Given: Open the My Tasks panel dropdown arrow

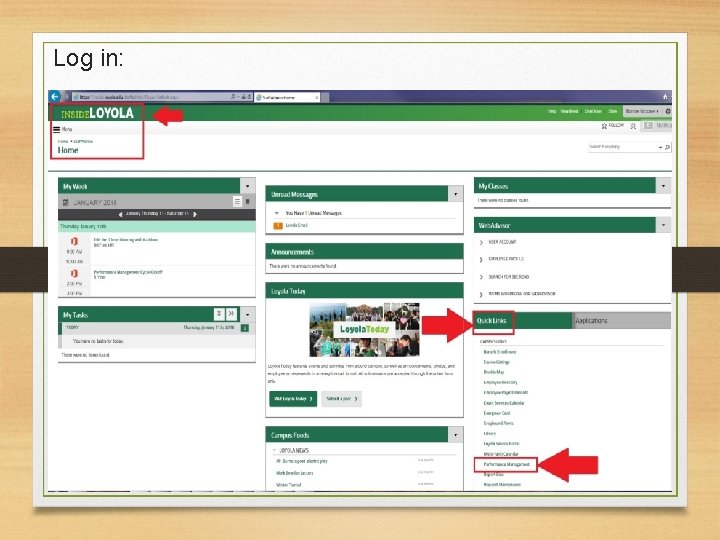Looking at the screenshot, I should (x=248, y=315).
